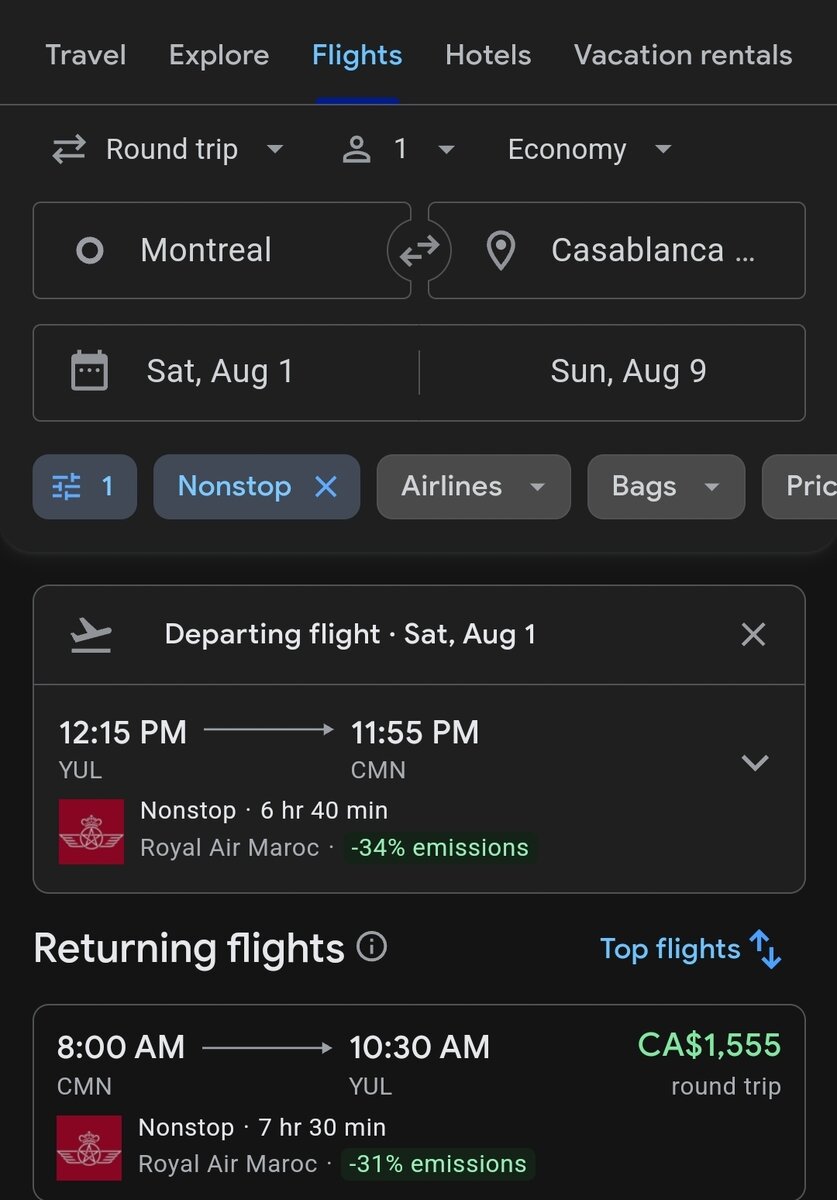Expand the departing flight details chevron

(x=755, y=763)
